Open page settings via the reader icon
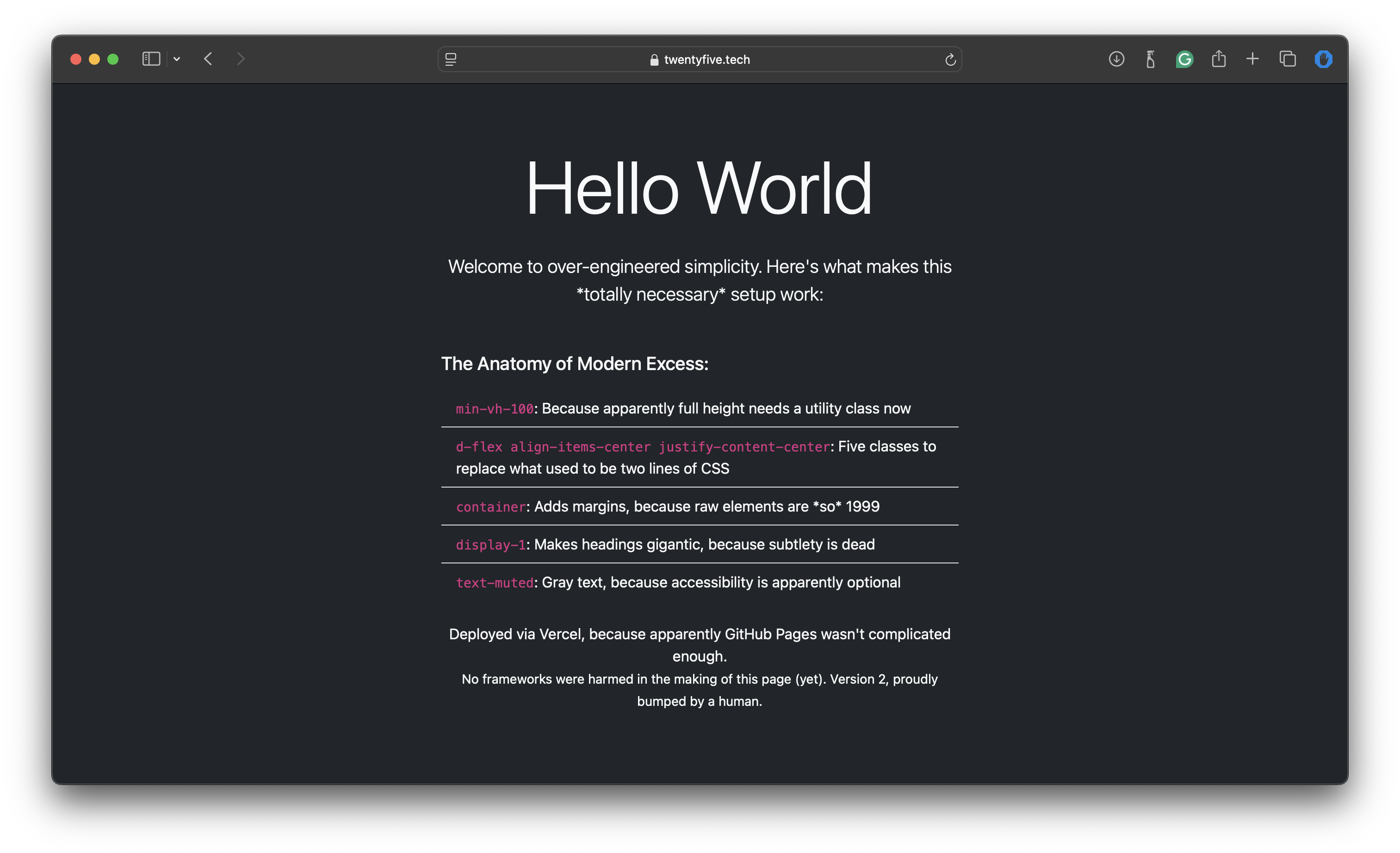 [x=451, y=59]
